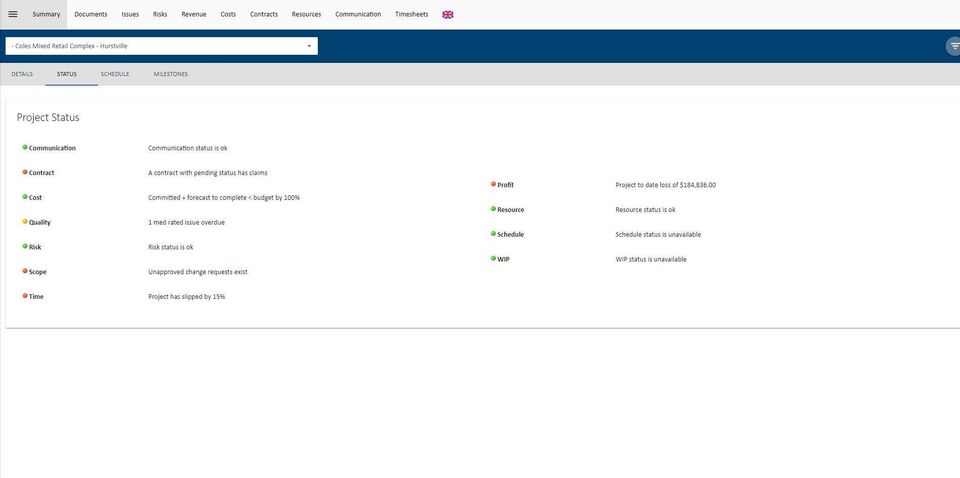This screenshot has height=478, width=960.
Task: Open the Revenue menu item
Action: click(193, 14)
